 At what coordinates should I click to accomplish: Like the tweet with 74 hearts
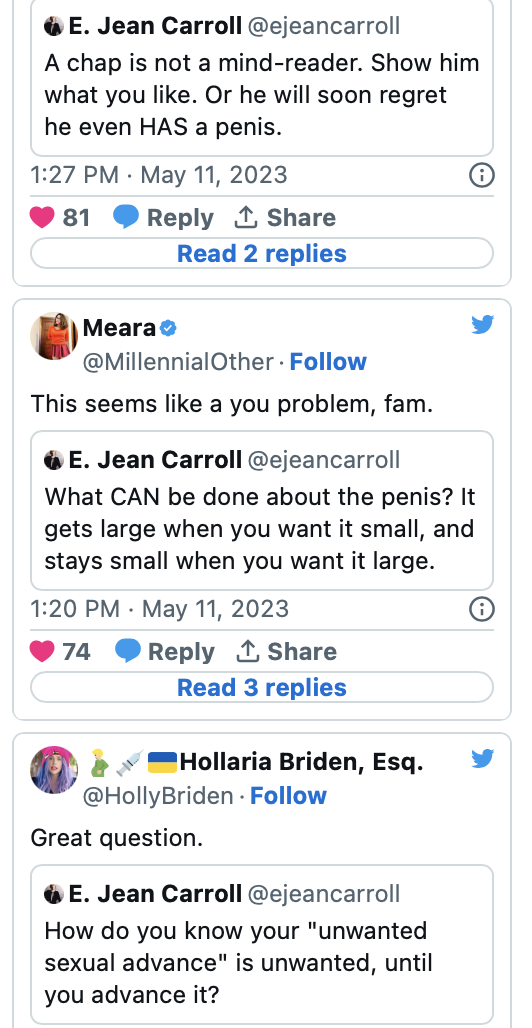42,652
